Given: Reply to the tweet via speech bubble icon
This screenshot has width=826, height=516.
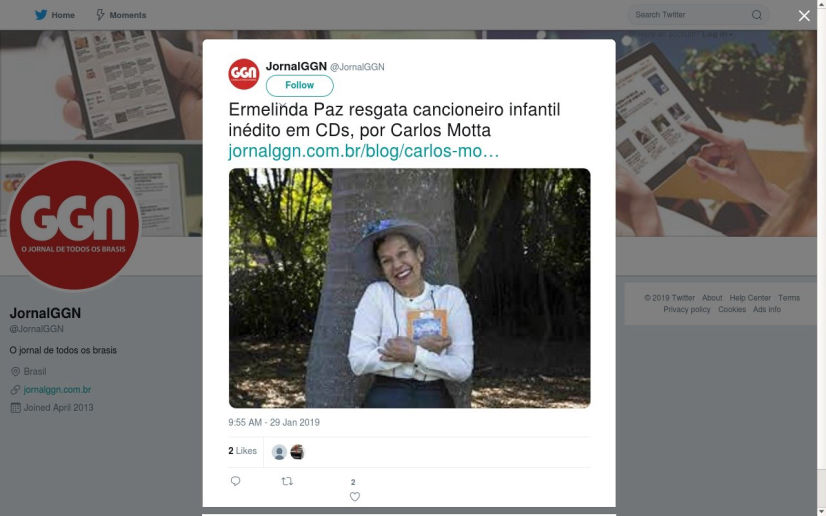Looking at the screenshot, I should coord(235,481).
